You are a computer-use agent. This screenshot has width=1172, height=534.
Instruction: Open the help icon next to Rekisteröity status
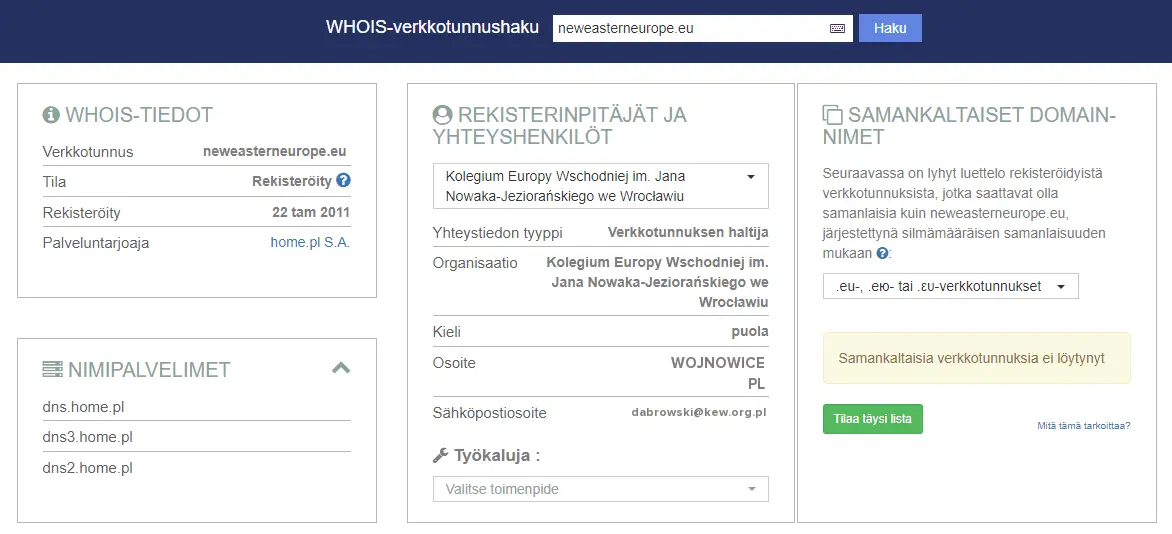343,180
